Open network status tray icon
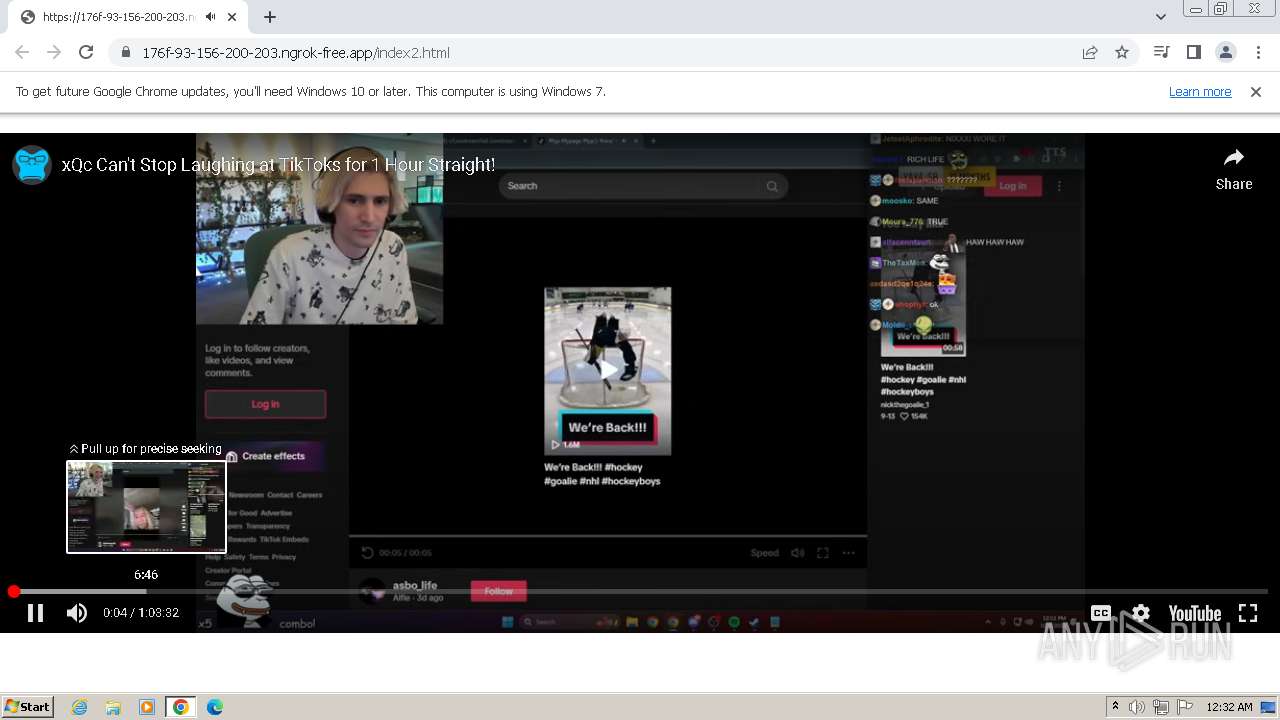This screenshot has height=720, width=1280. click(x=1161, y=707)
